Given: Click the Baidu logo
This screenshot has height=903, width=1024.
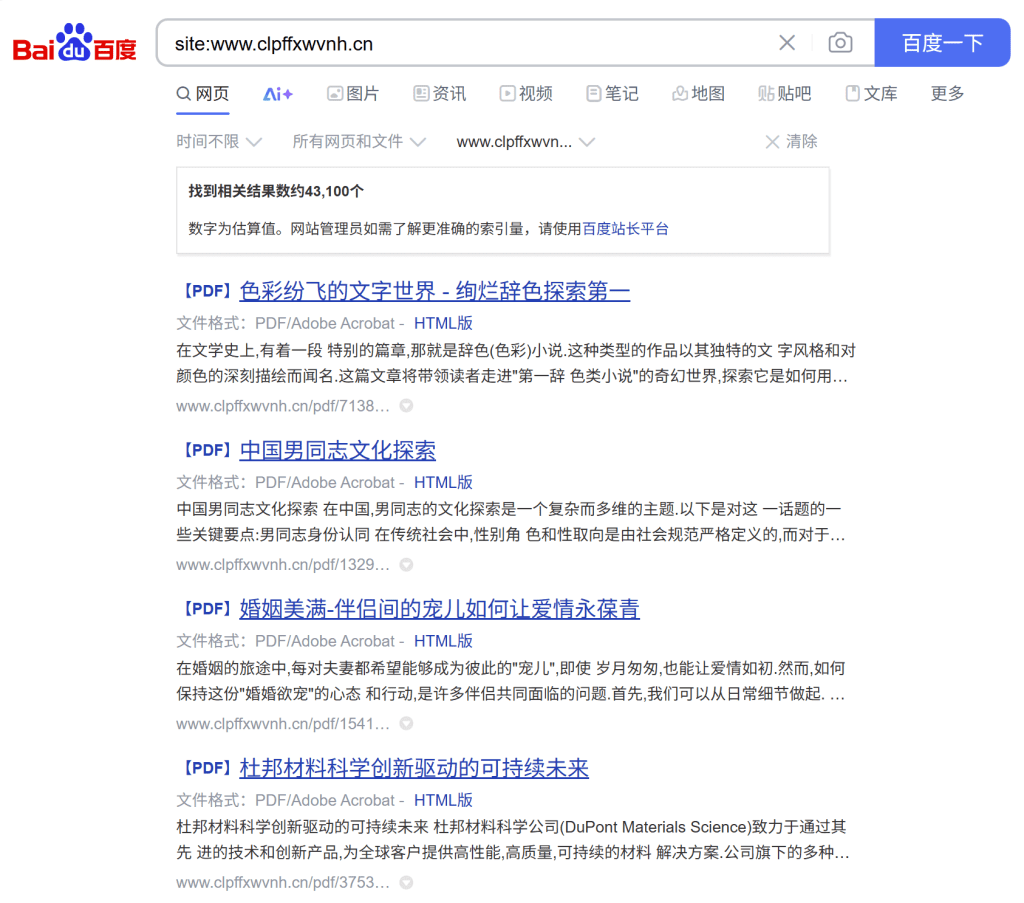Looking at the screenshot, I should click(x=75, y=43).
